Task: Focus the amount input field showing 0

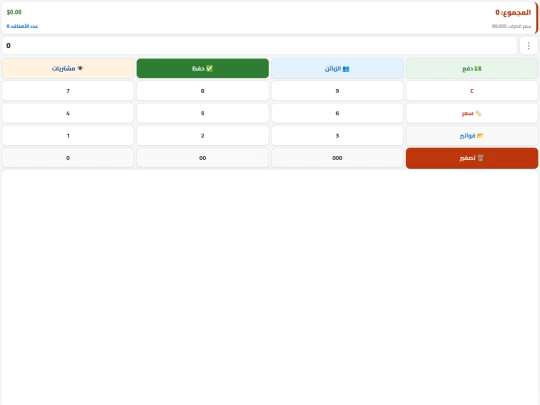Action: point(259,45)
